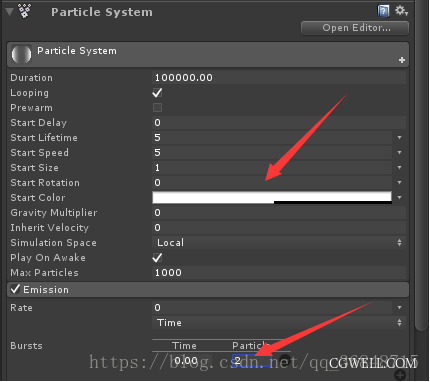
Task: Toggle the Prewarm checkbox
Action: [x=157, y=108]
